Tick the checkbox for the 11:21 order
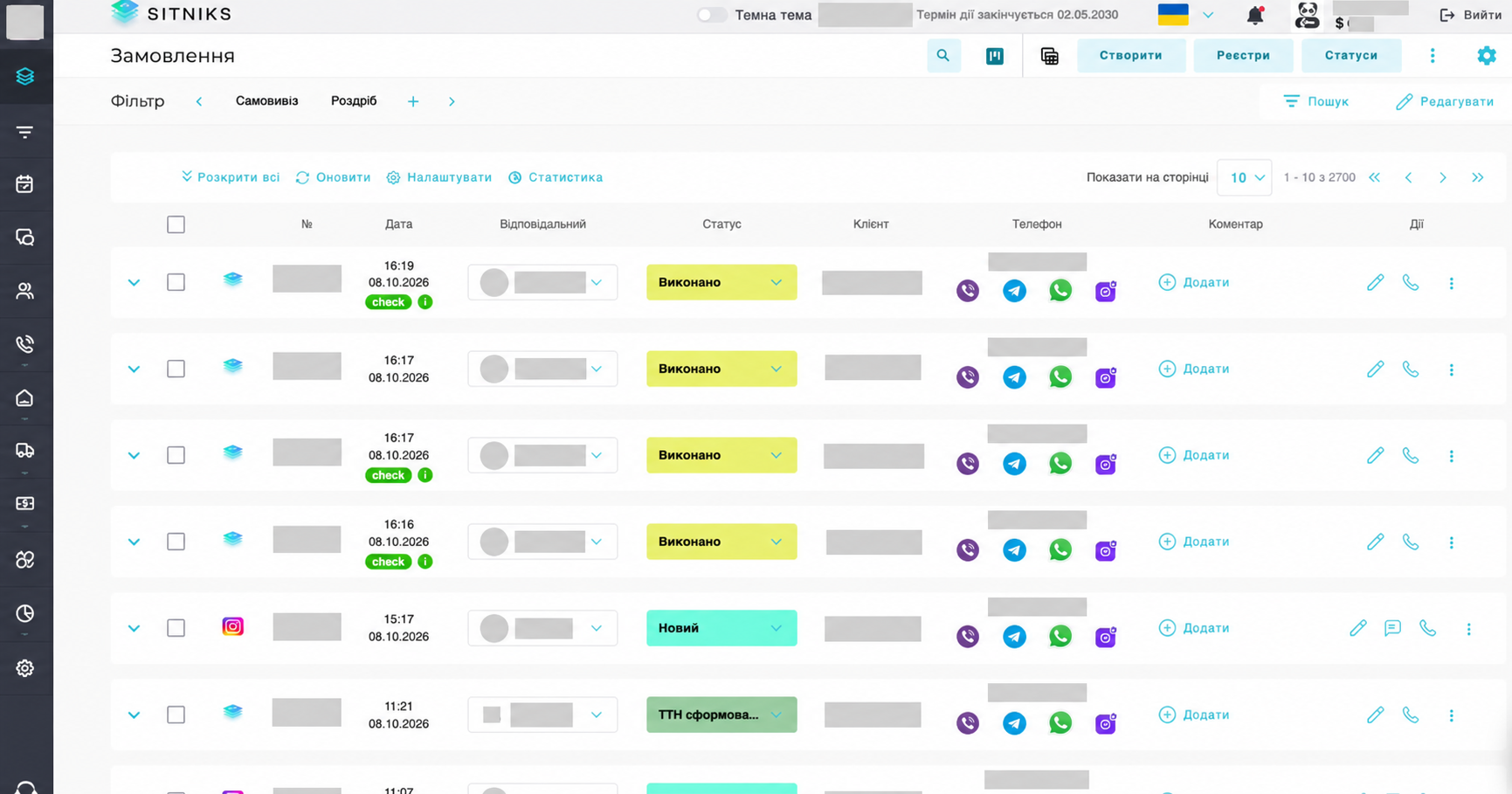The image size is (1512, 794). [x=176, y=715]
